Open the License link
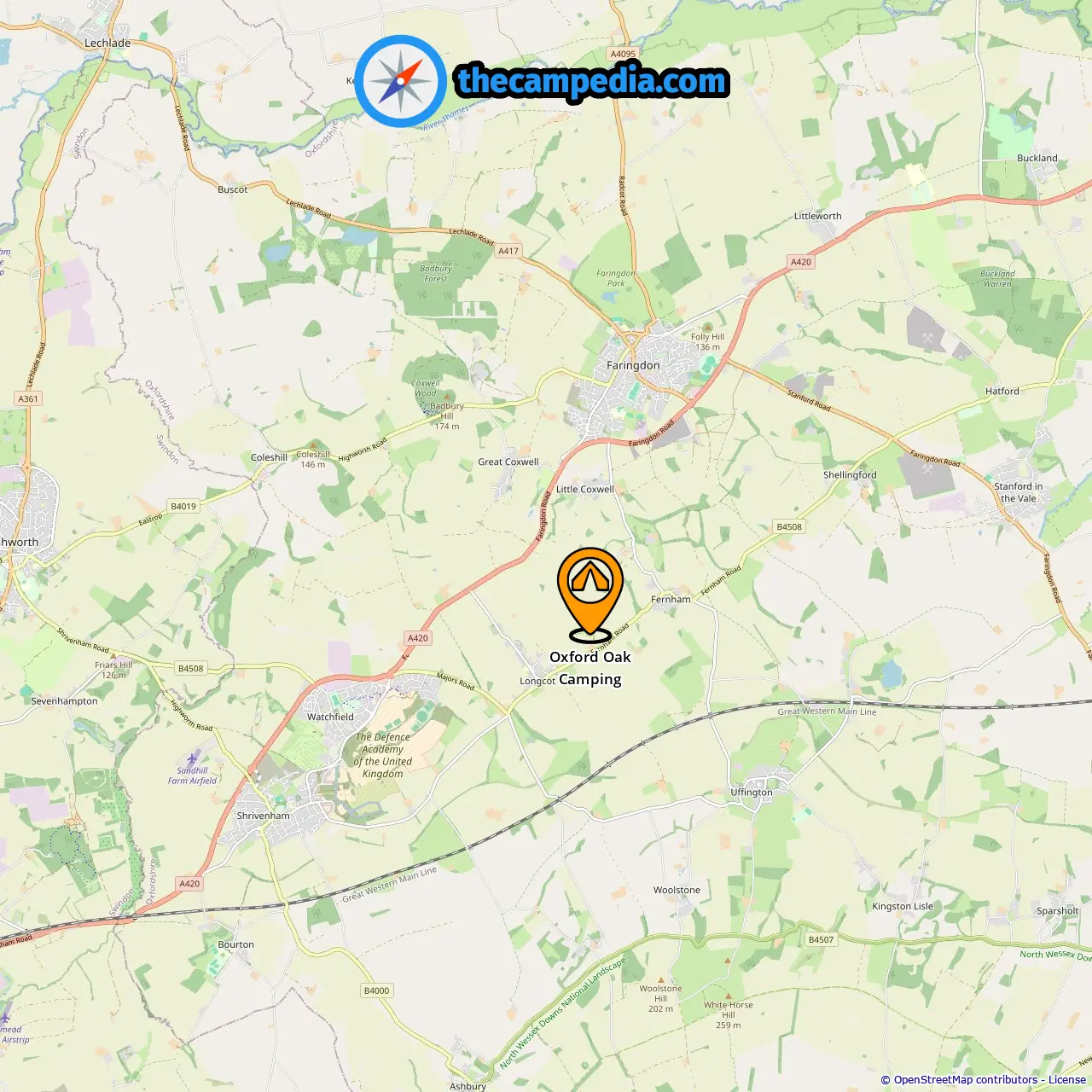Image resolution: width=1092 pixels, height=1092 pixels. click(x=1067, y=1079)
